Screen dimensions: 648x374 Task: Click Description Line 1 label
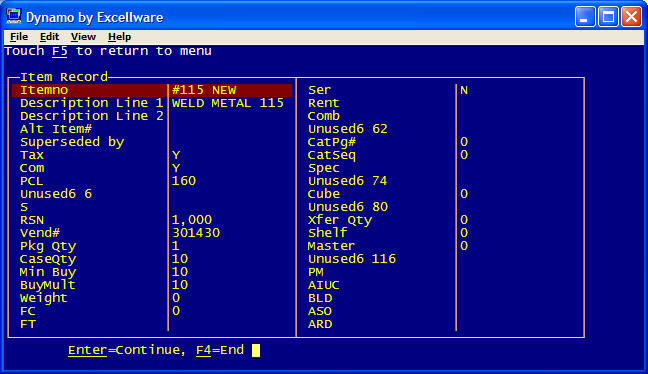coord(92,103)
